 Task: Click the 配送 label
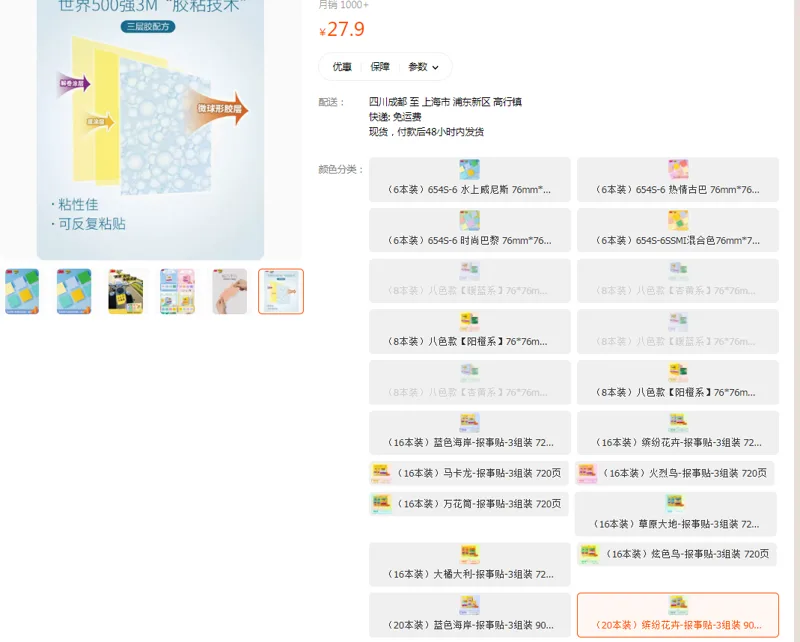pyautogui.click(x=332, y=102)
